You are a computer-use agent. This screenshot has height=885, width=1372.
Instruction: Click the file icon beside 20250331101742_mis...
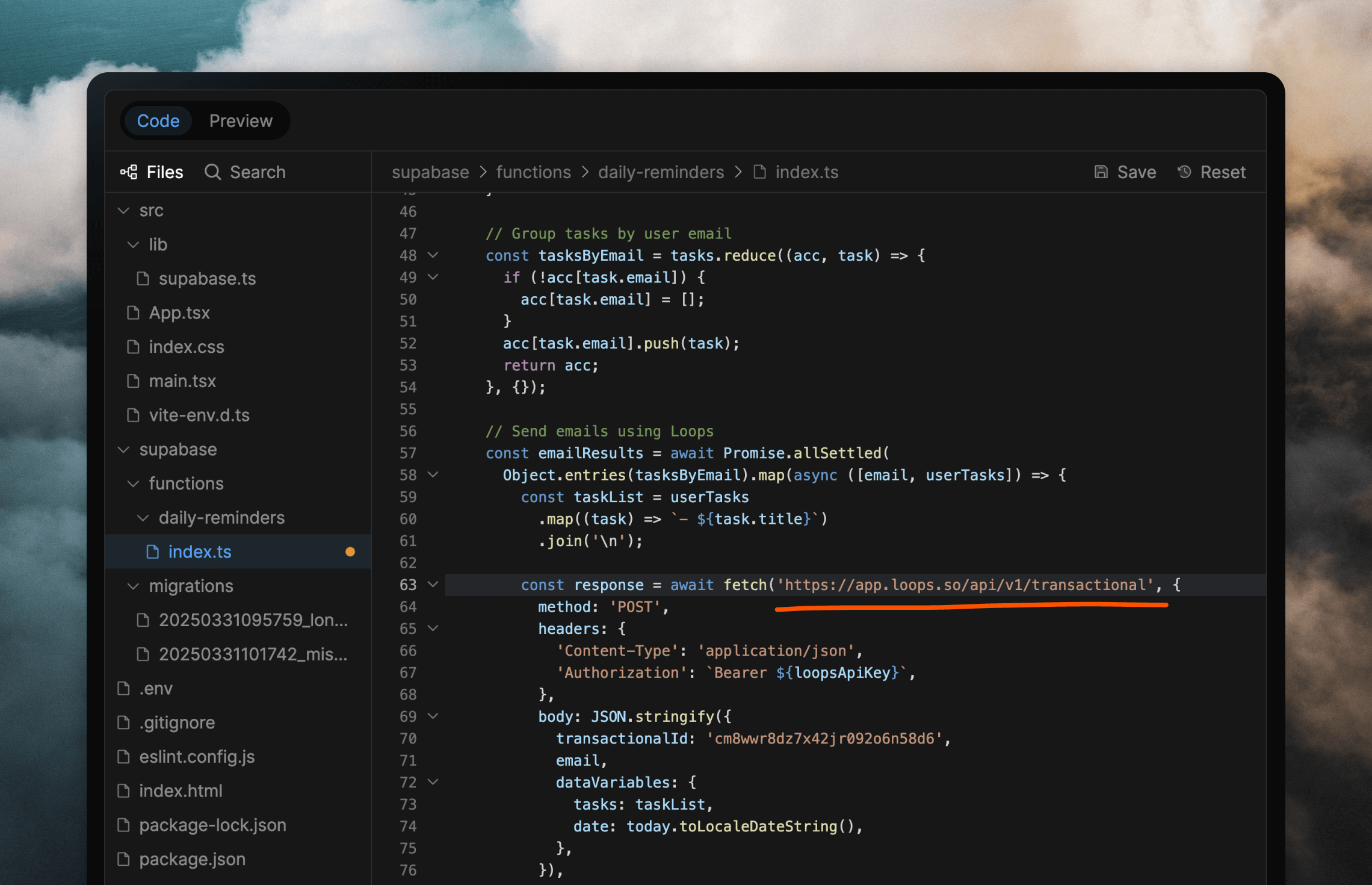143,654
